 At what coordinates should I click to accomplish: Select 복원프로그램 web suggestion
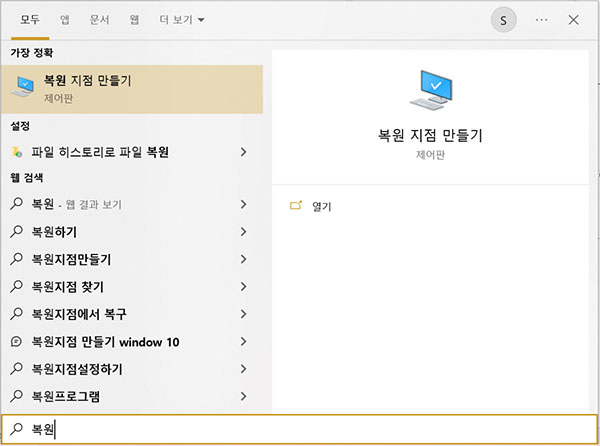132,396
